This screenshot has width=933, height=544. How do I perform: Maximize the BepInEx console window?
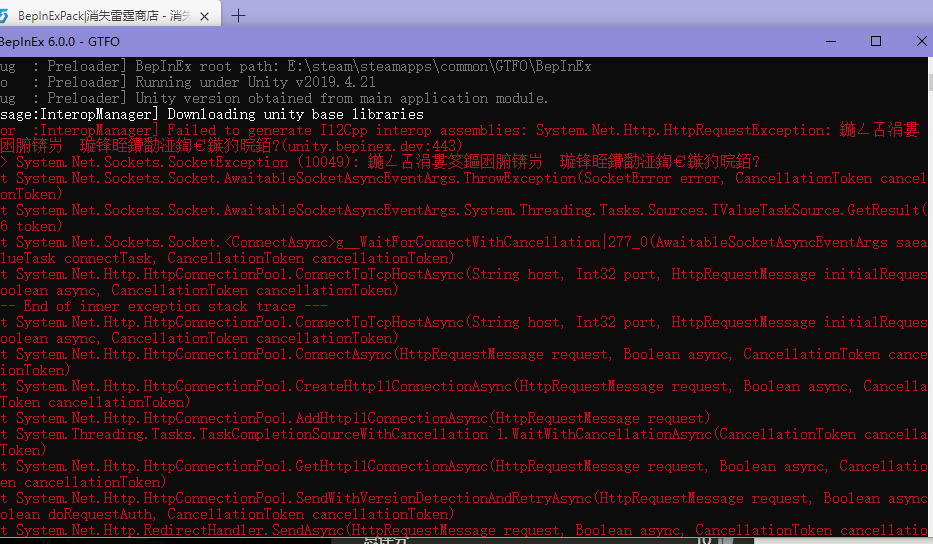876,42
